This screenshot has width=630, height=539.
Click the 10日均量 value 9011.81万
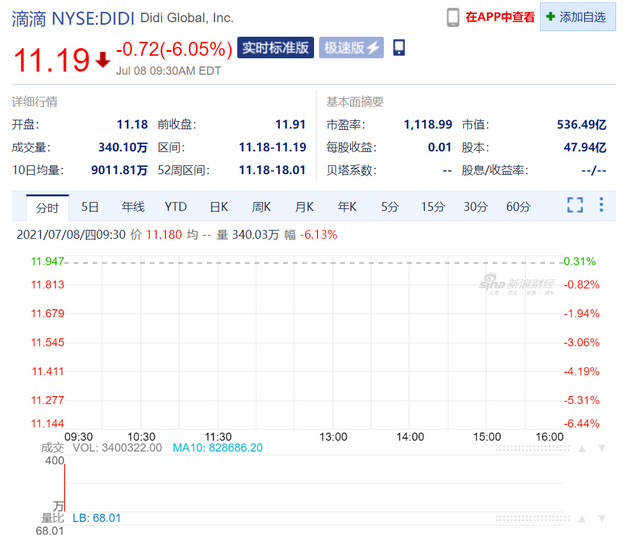click(119, 170)
